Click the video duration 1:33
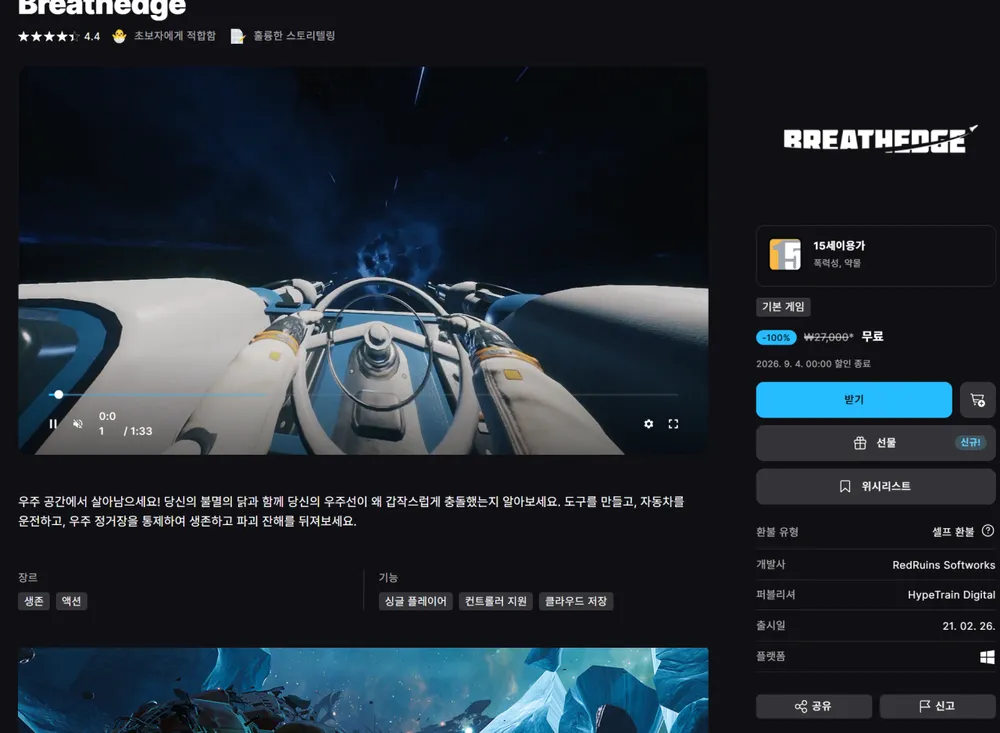 coord(141,431)
